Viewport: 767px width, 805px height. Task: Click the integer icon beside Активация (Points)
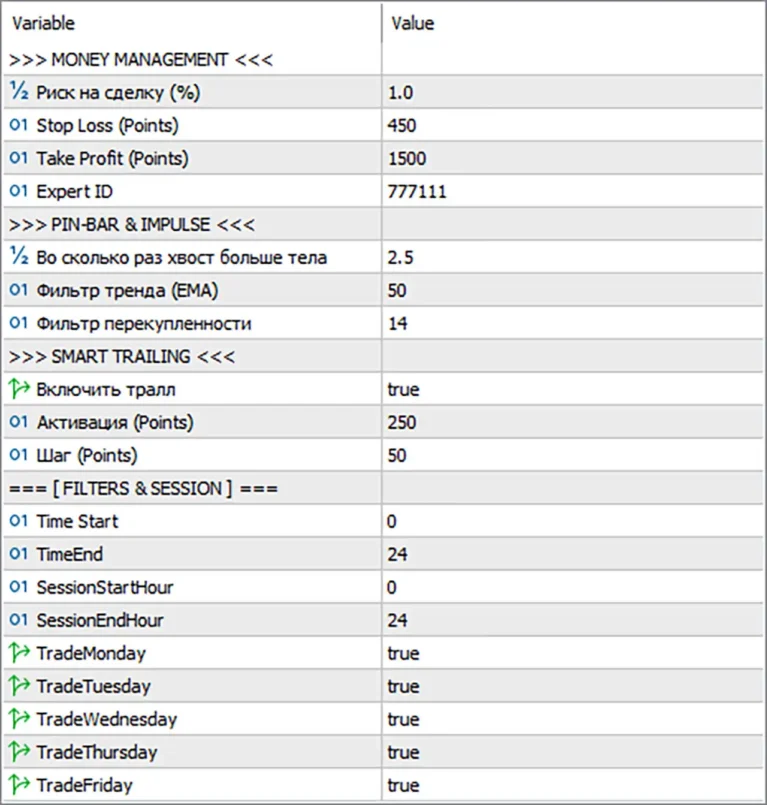coord(18,422)
